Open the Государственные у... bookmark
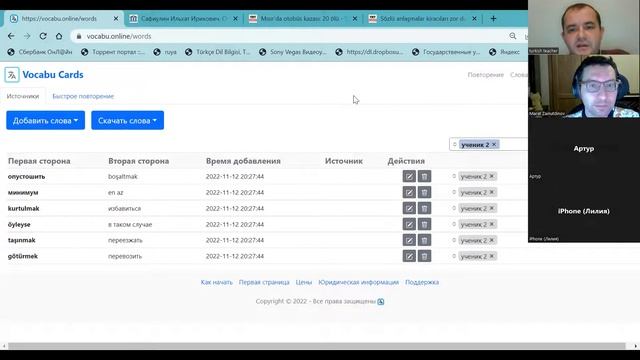This screenshot has width=640, height=360. (446, 52)
